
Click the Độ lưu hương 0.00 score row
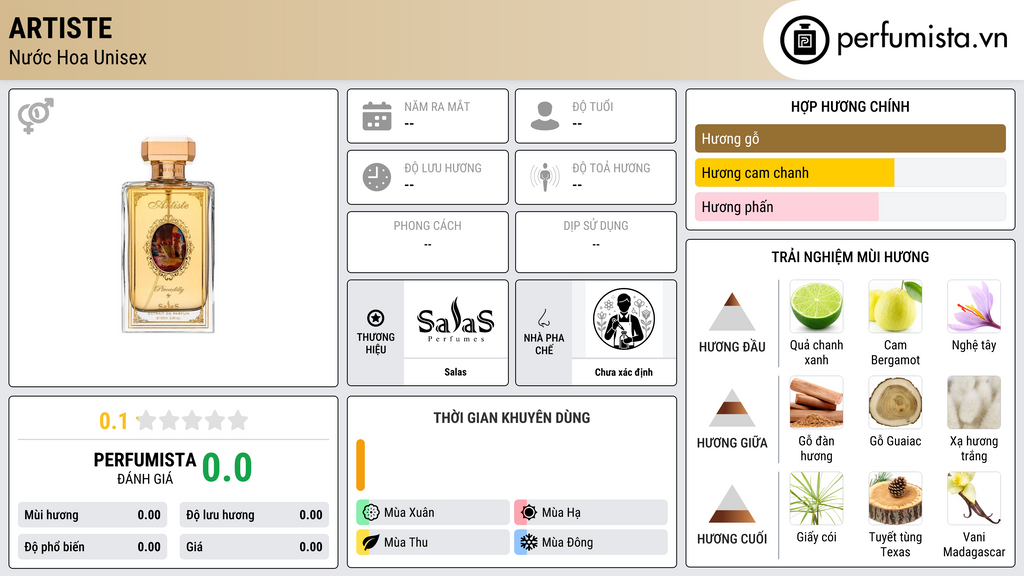click(x=254, y=515)
